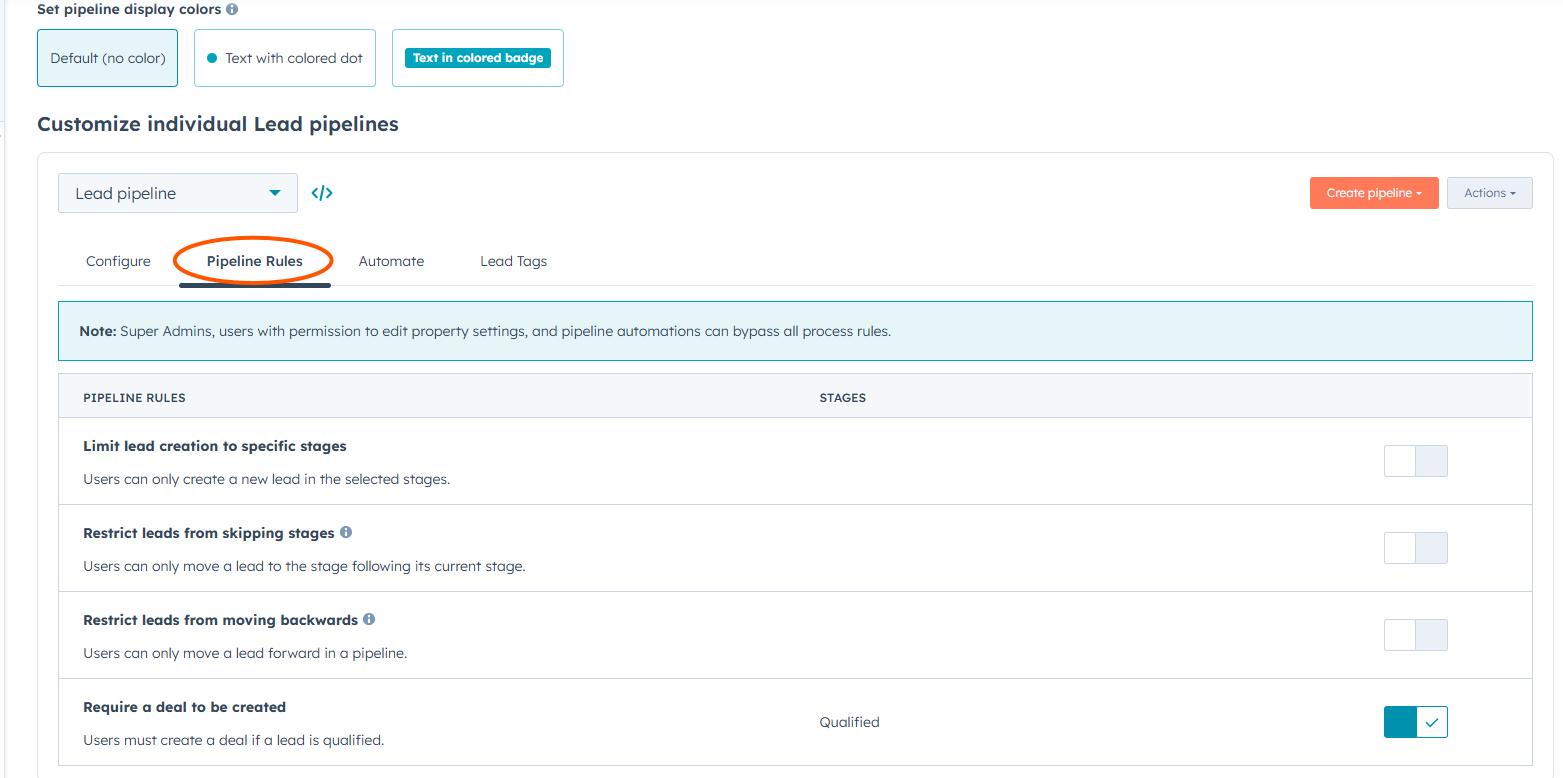Enable Limit lead creation to specific stages toggle
Image resolution: width=1563 pixels, height=778 pixels.
pyautogui.click(x=1415, y=461)
